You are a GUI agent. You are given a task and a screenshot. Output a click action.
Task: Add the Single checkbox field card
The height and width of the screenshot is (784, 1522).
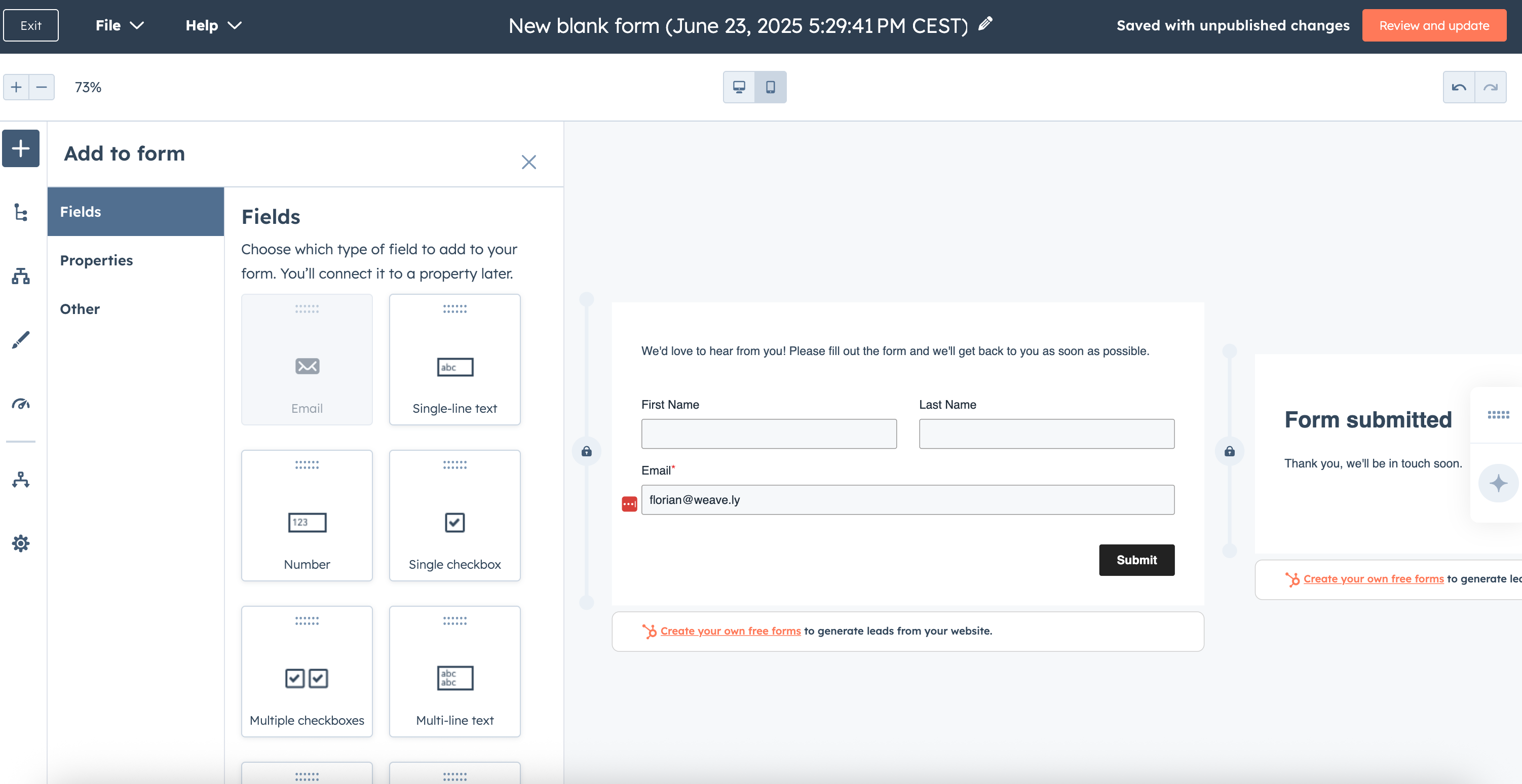(x=454, y=515)
